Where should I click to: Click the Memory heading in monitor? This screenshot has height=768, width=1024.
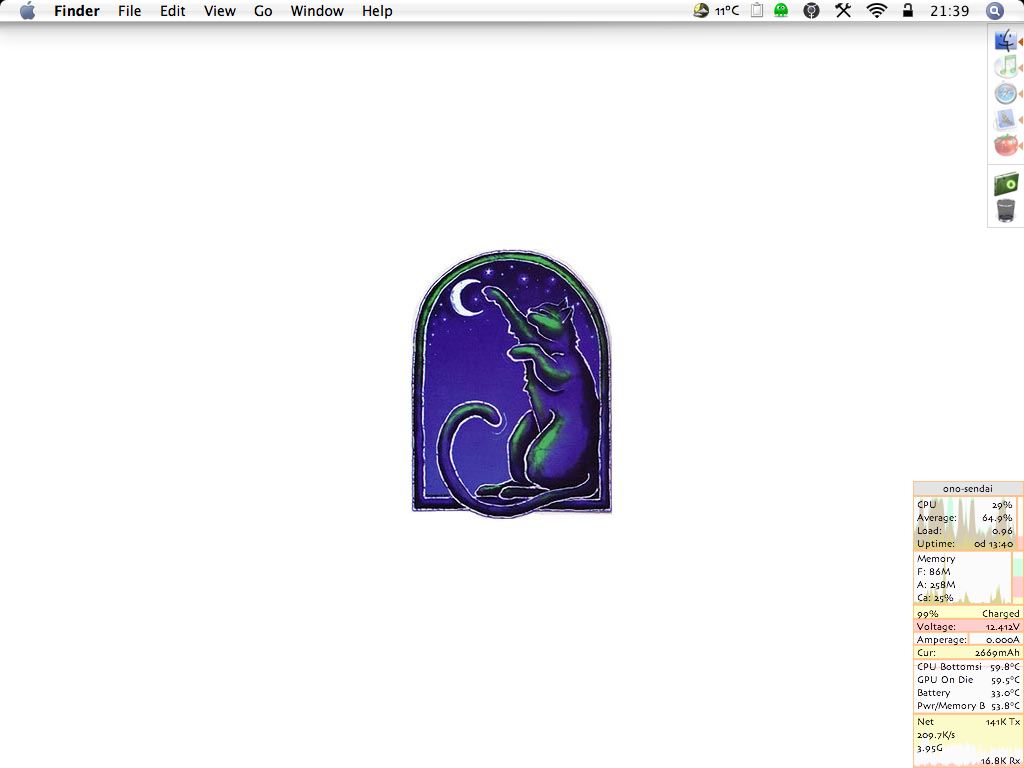tap(936, 558)
